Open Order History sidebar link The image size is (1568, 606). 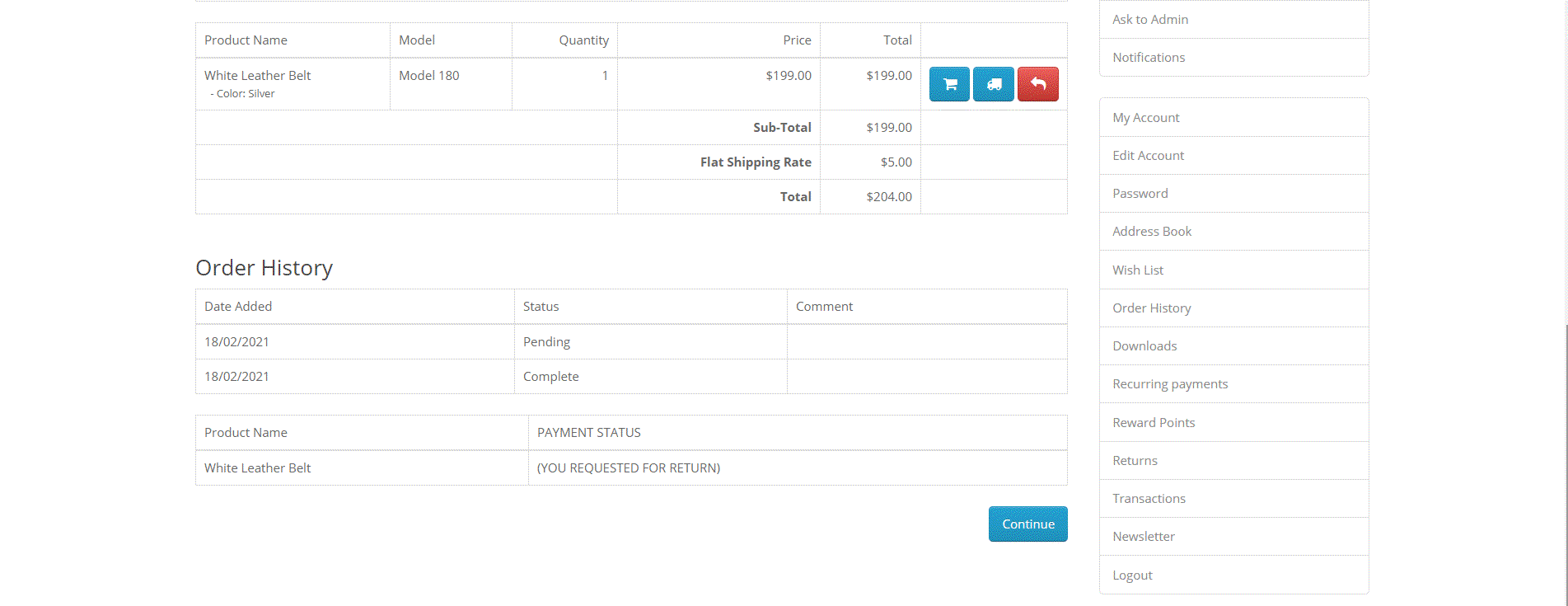click(1152, 308)
